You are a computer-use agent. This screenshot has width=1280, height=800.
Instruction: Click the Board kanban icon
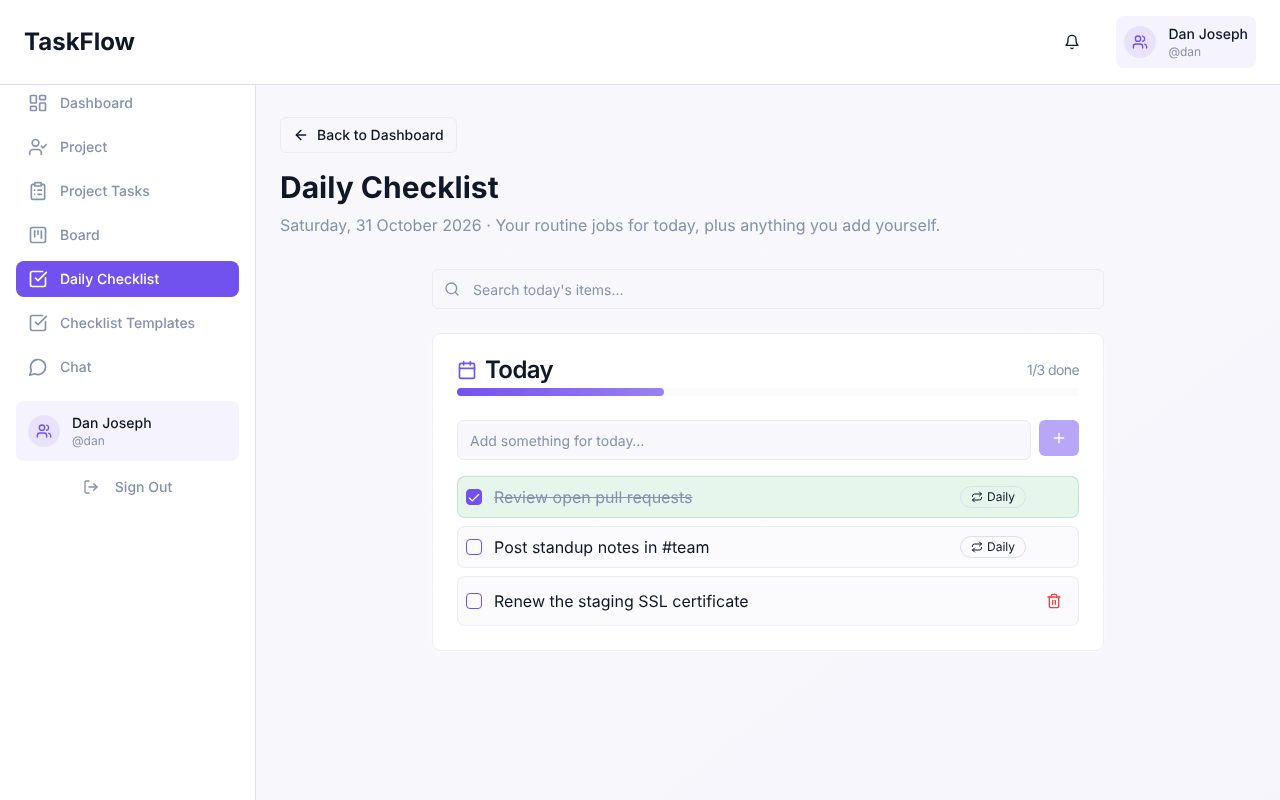pos(38,235)
